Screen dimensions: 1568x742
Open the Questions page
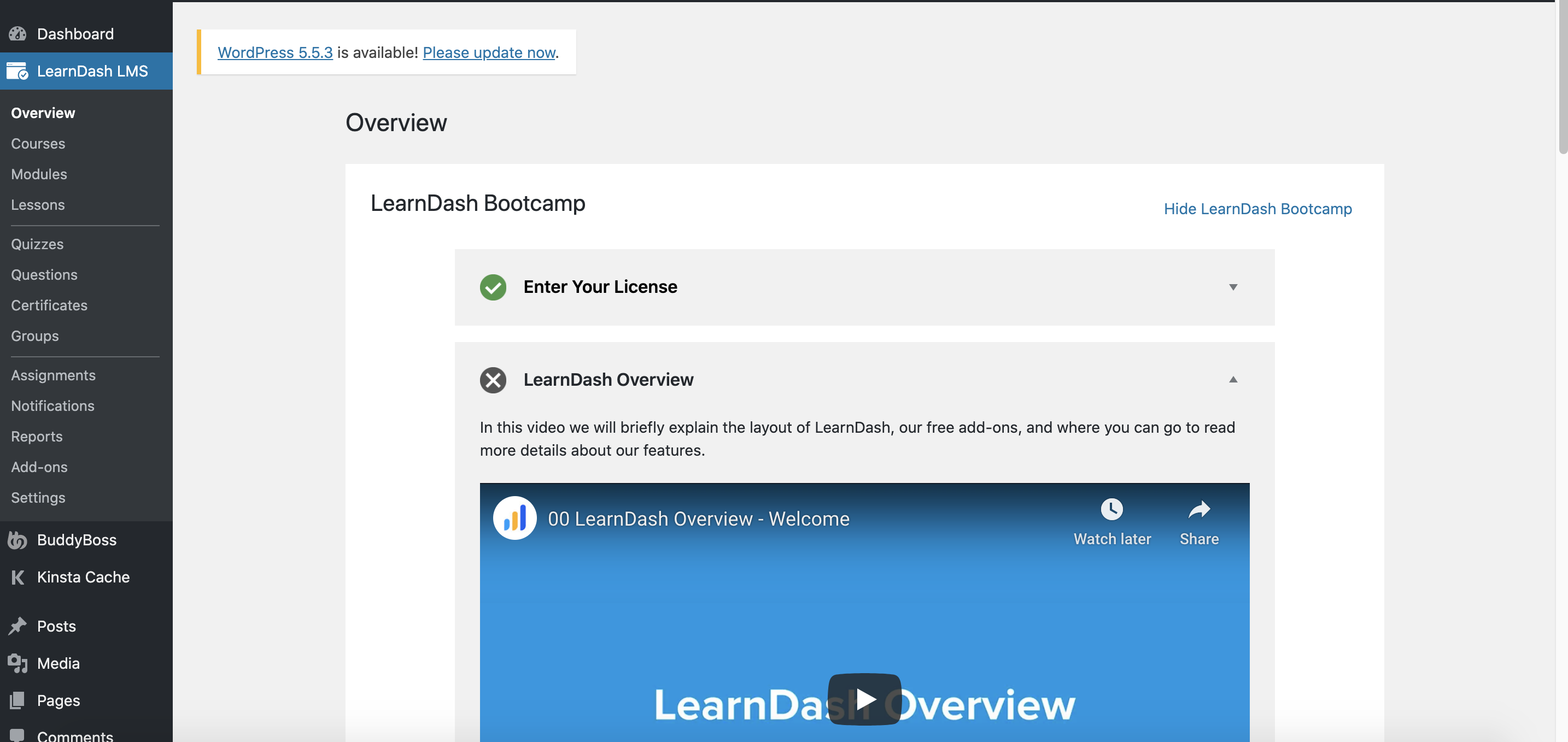pyautogui.click(x=44, y=274)
